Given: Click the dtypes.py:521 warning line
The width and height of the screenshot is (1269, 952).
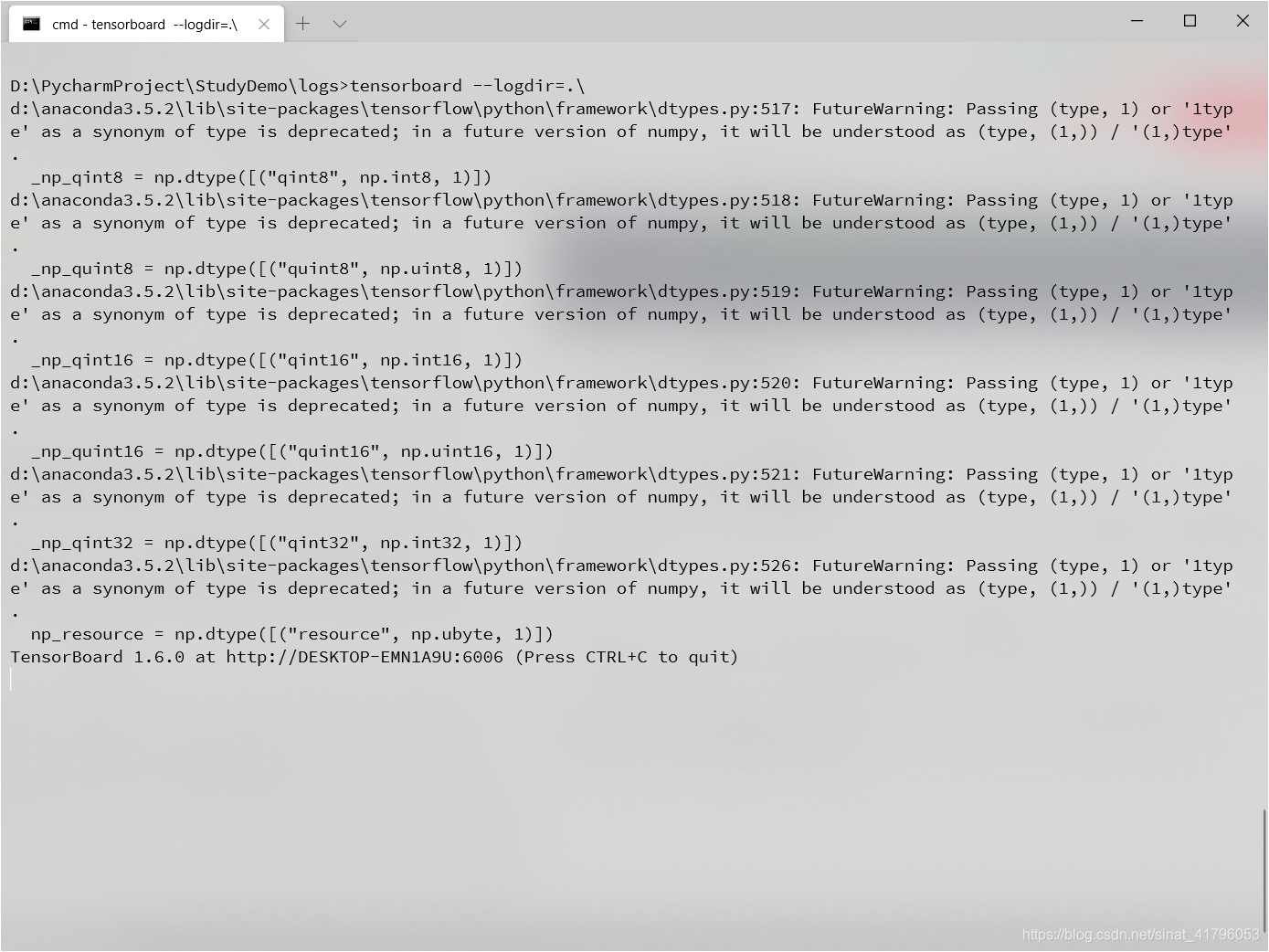Looking at the screenshot, I should point(621,474).
